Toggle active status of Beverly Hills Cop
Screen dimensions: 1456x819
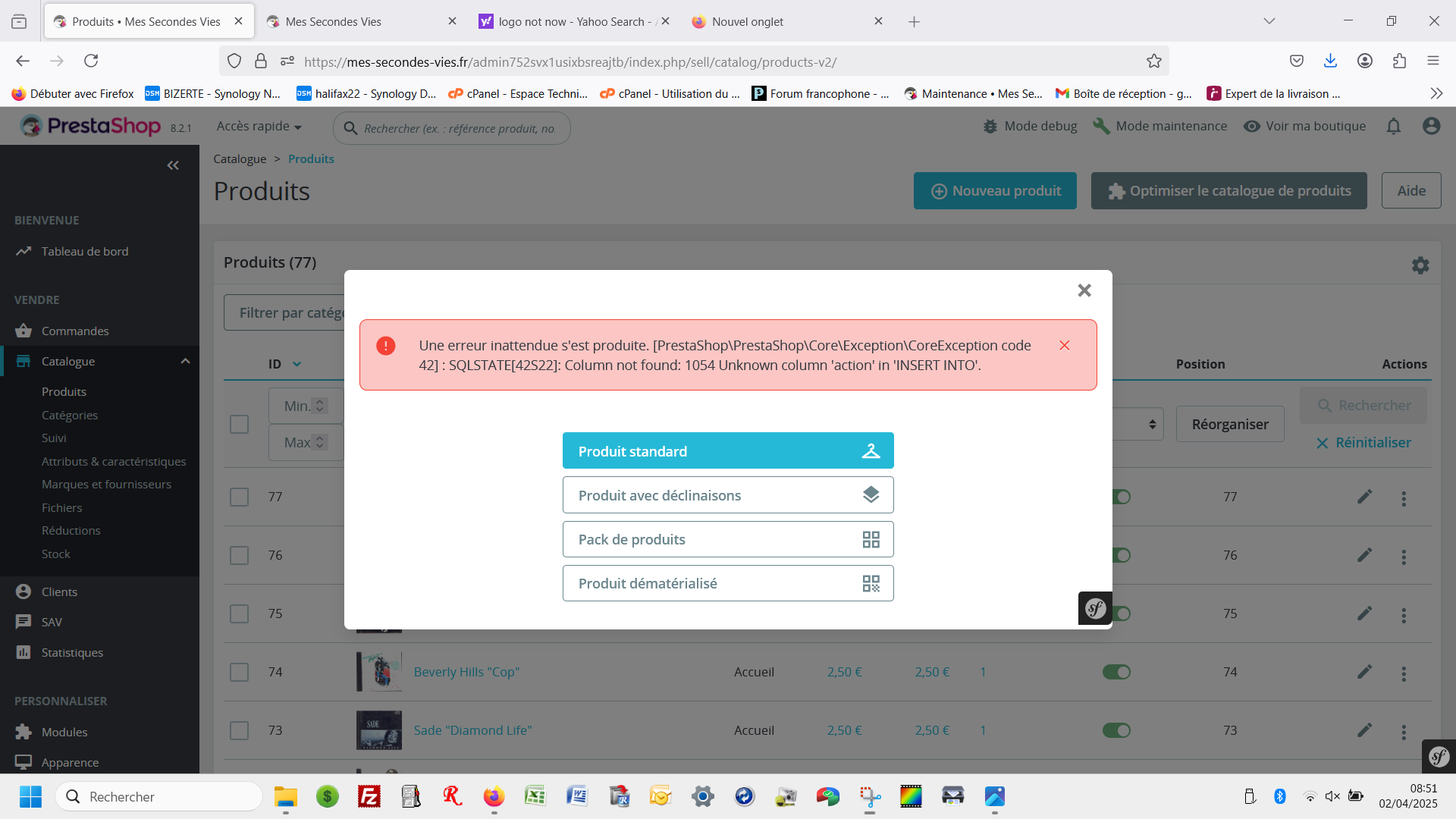point(1116,673)
